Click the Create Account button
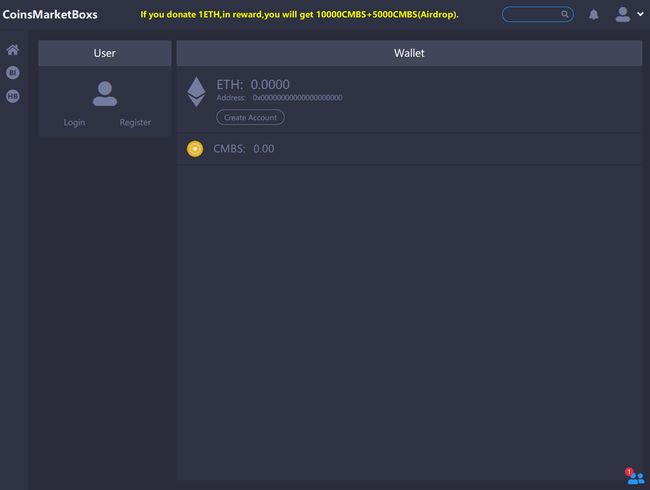 coord(250,117)
